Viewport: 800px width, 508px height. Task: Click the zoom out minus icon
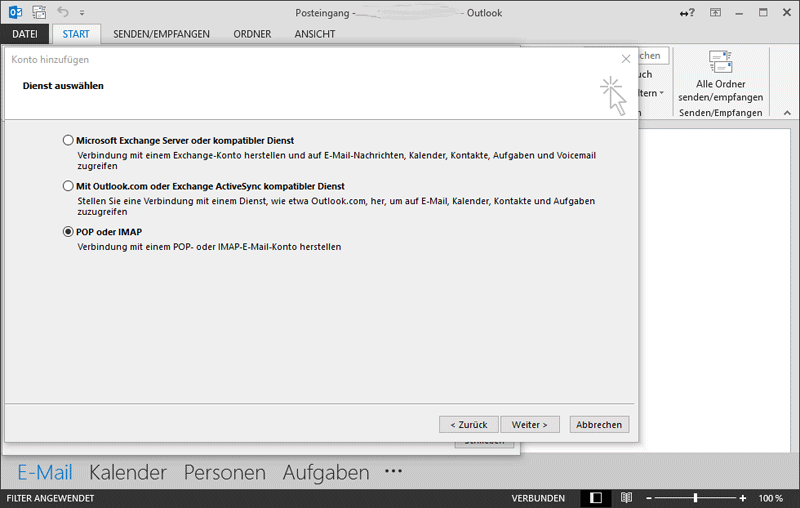pyautogui.click(x=649, y=497)
